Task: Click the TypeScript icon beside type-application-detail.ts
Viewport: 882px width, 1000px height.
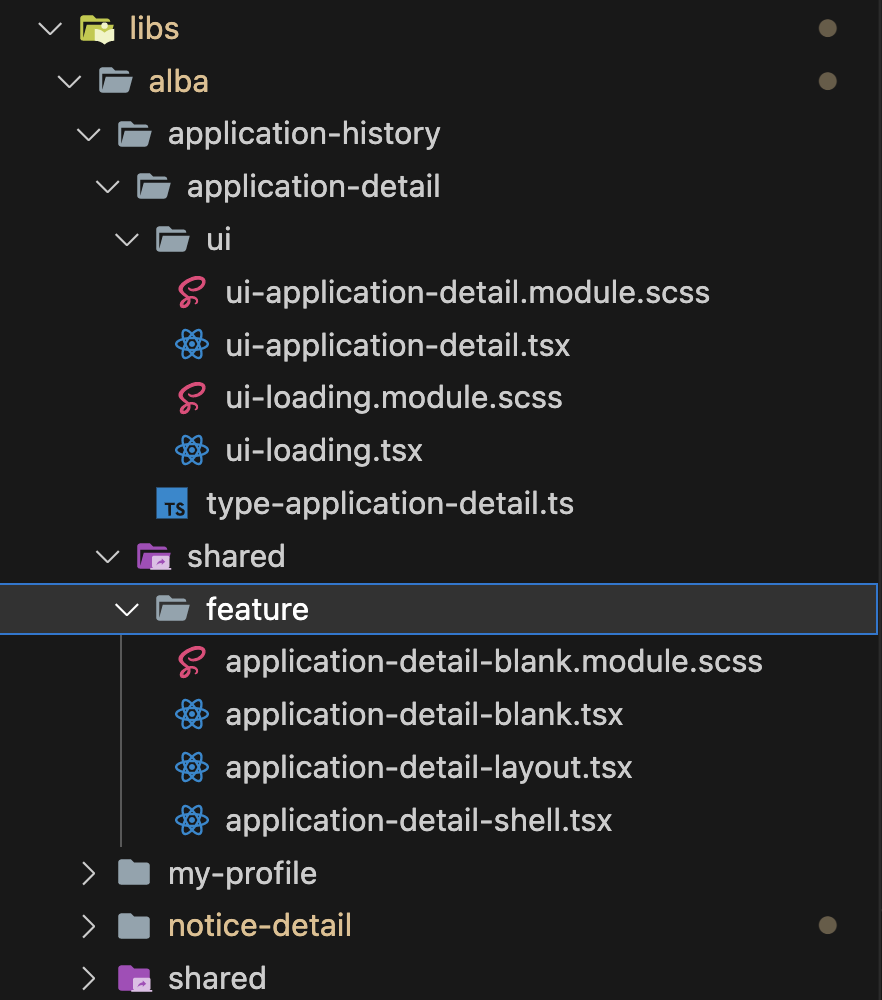Action: tap(172, 504)
